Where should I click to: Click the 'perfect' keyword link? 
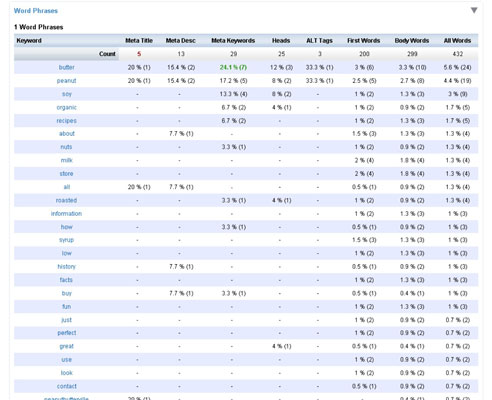(x=67, y=333)
